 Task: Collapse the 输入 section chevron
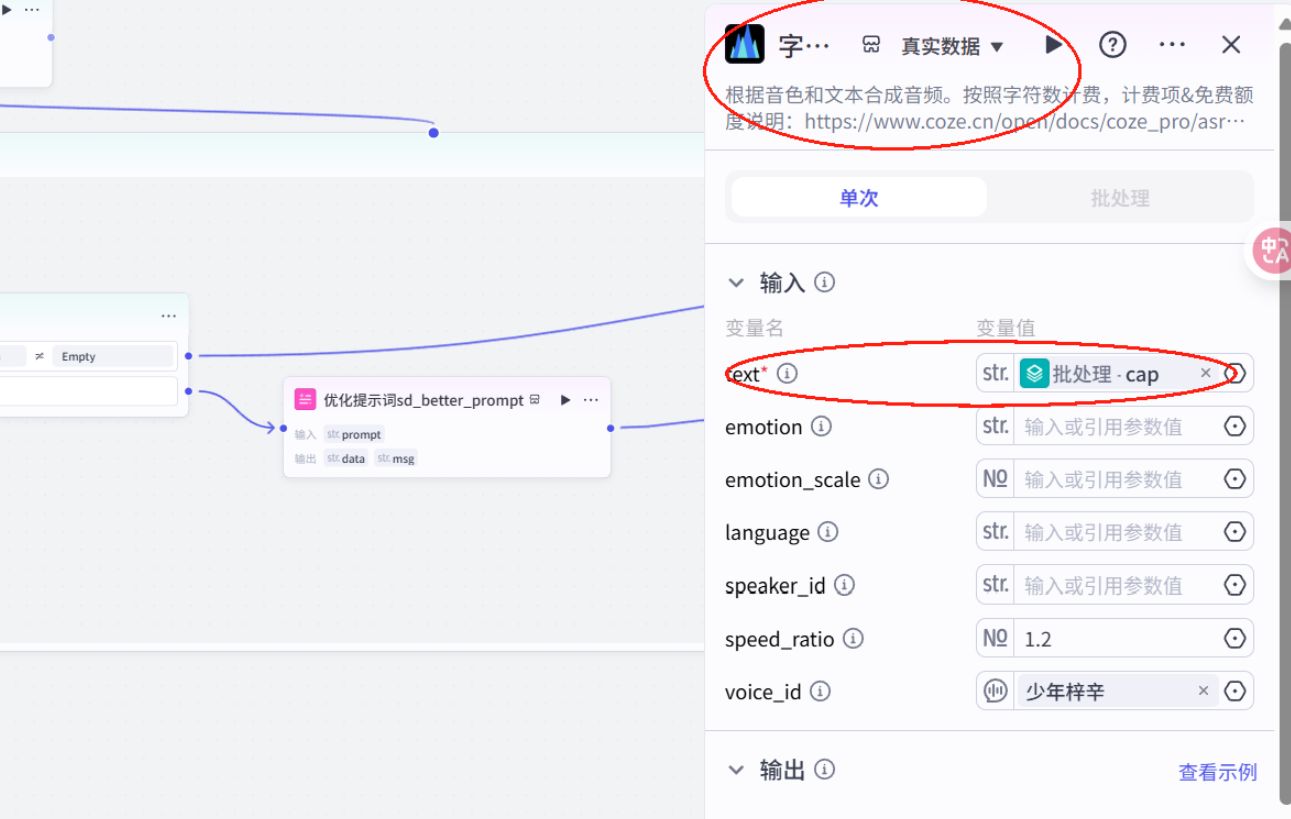click(737, 282)
